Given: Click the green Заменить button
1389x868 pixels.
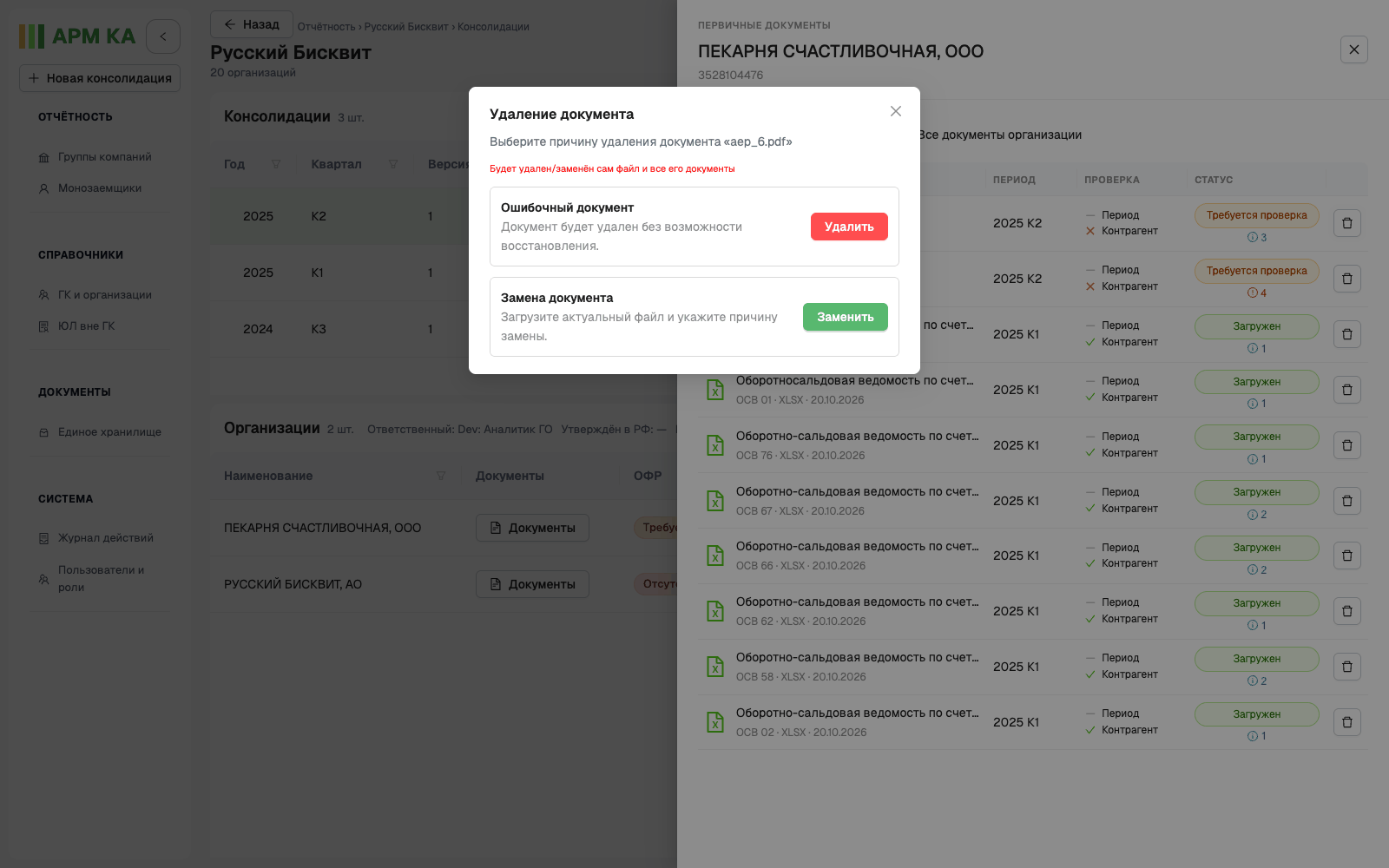Looking at the screenshot, I should coord(846,317).
